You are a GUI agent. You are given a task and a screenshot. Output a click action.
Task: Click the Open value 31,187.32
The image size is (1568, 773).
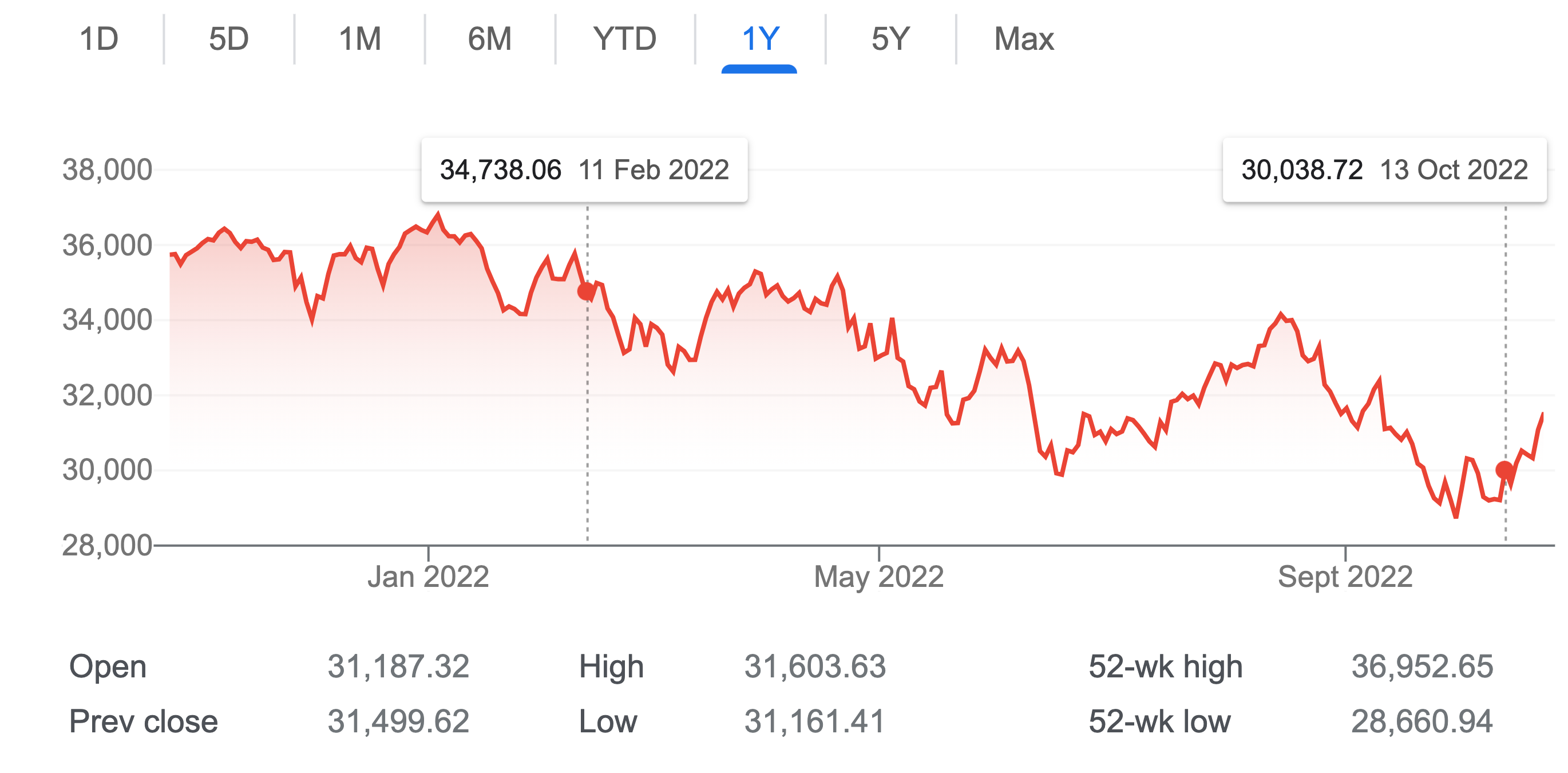398,666
